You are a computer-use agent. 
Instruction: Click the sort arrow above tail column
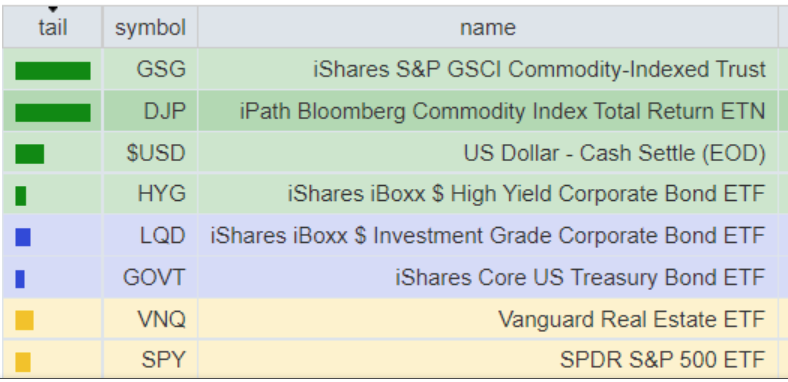[x=53, y=10]
